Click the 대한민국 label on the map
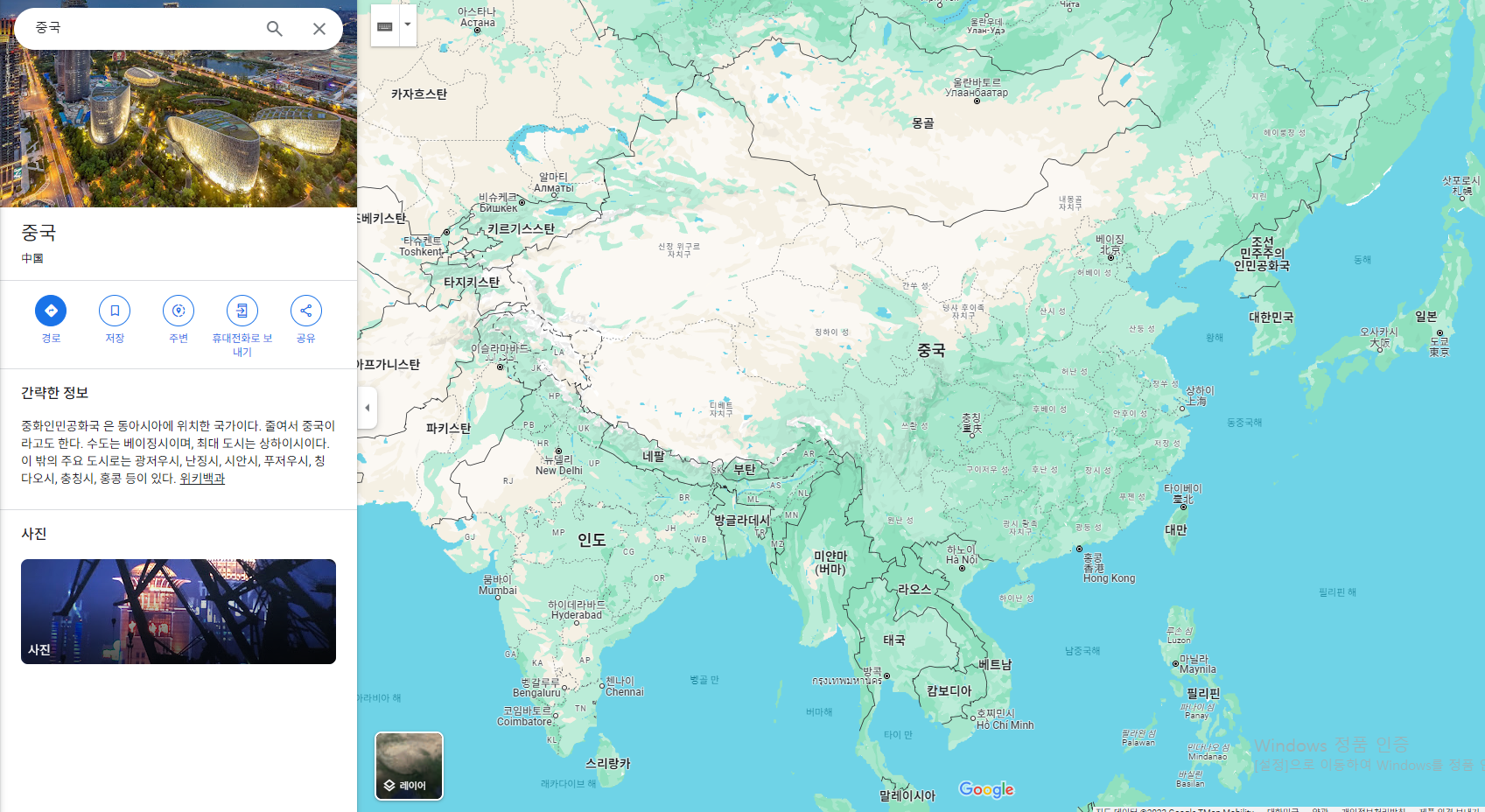The image size is (1485, 812). coord(1271,318)
